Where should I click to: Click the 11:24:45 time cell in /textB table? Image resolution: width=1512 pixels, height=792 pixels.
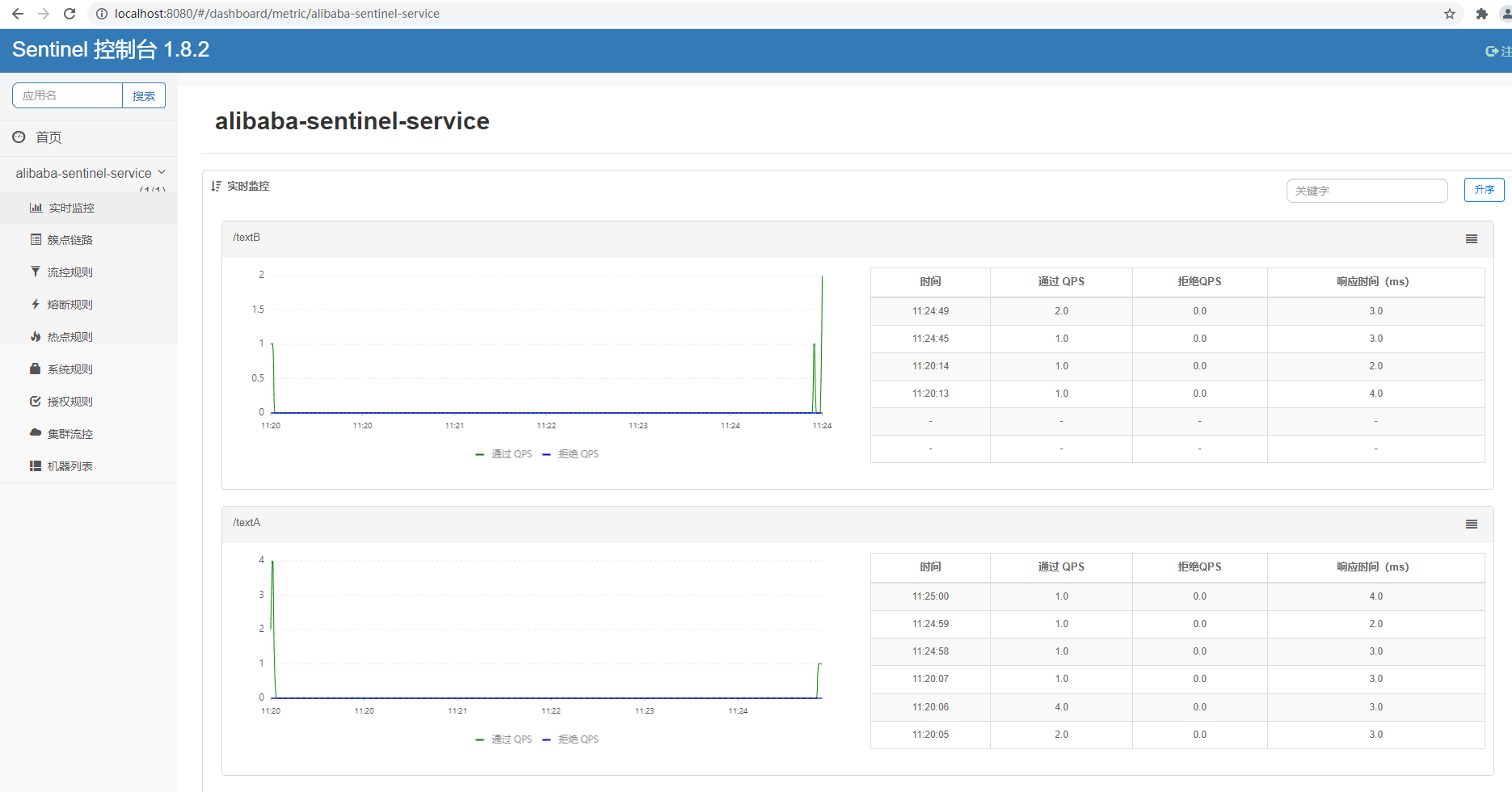930,339
